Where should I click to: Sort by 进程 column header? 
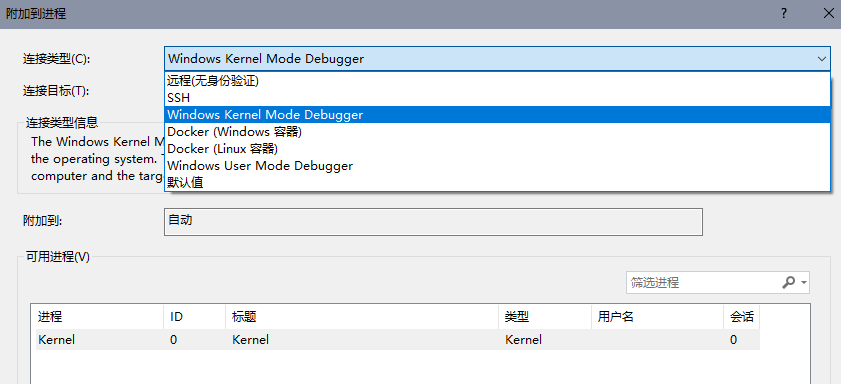[99, 316]
